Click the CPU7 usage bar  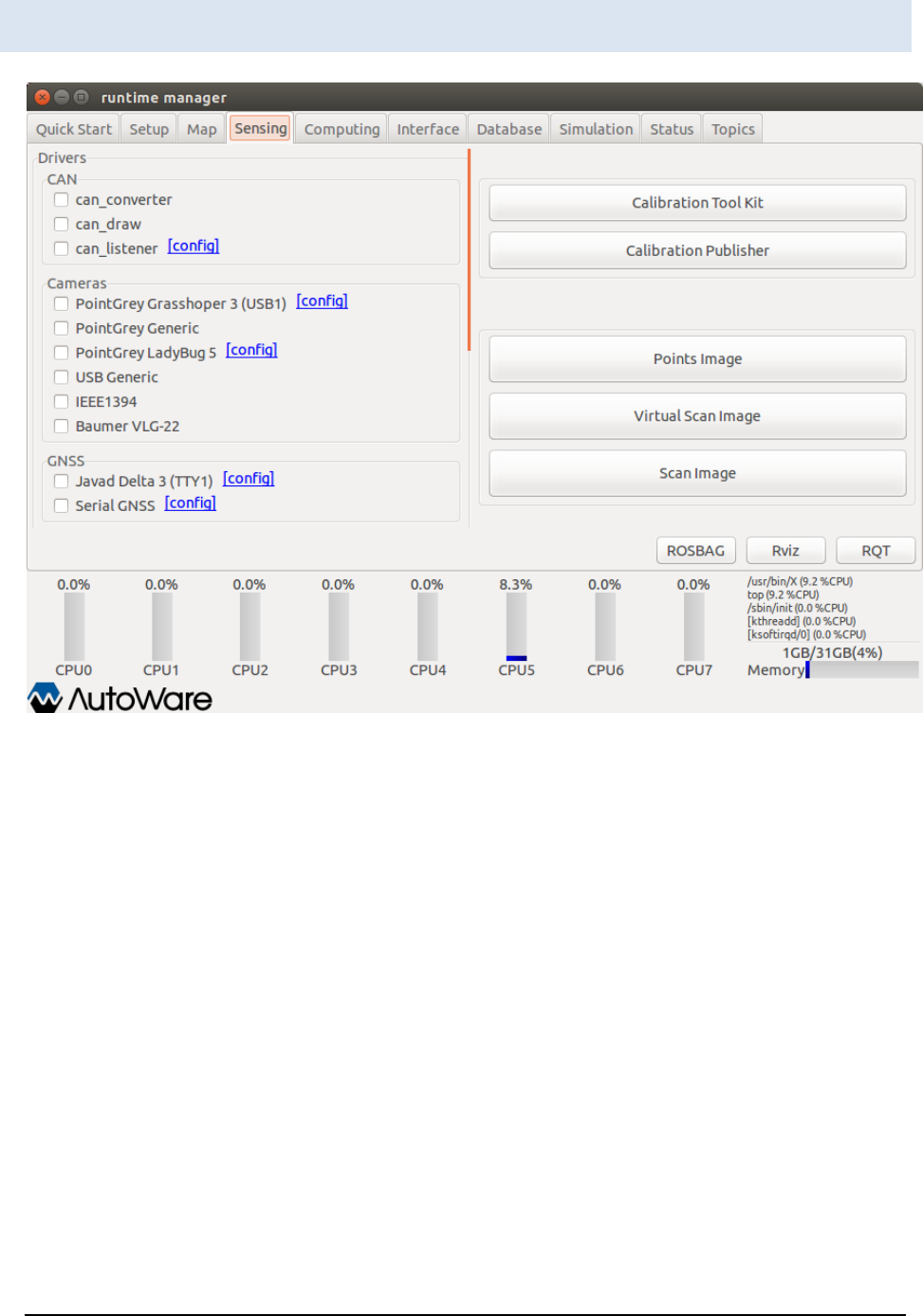tap(693, 627)
